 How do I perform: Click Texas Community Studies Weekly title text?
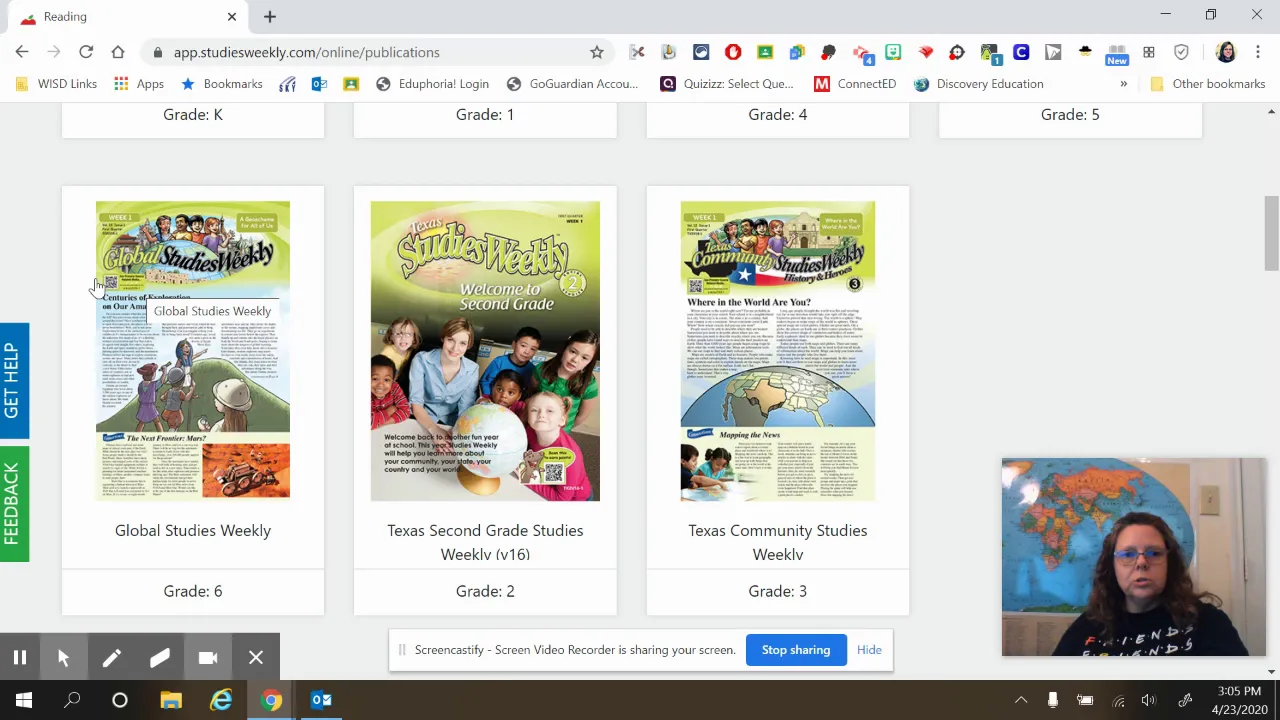point(777,541)
